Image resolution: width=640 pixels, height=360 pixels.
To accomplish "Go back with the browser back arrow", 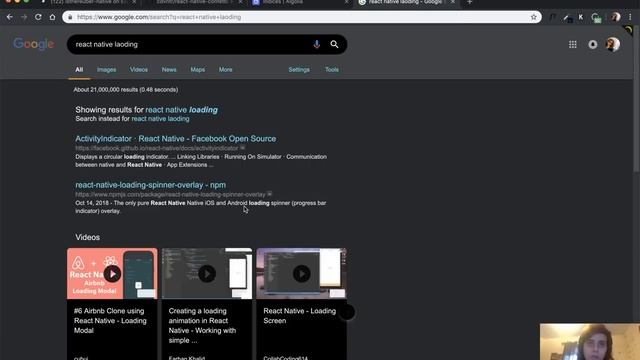I will coord(10,17).
